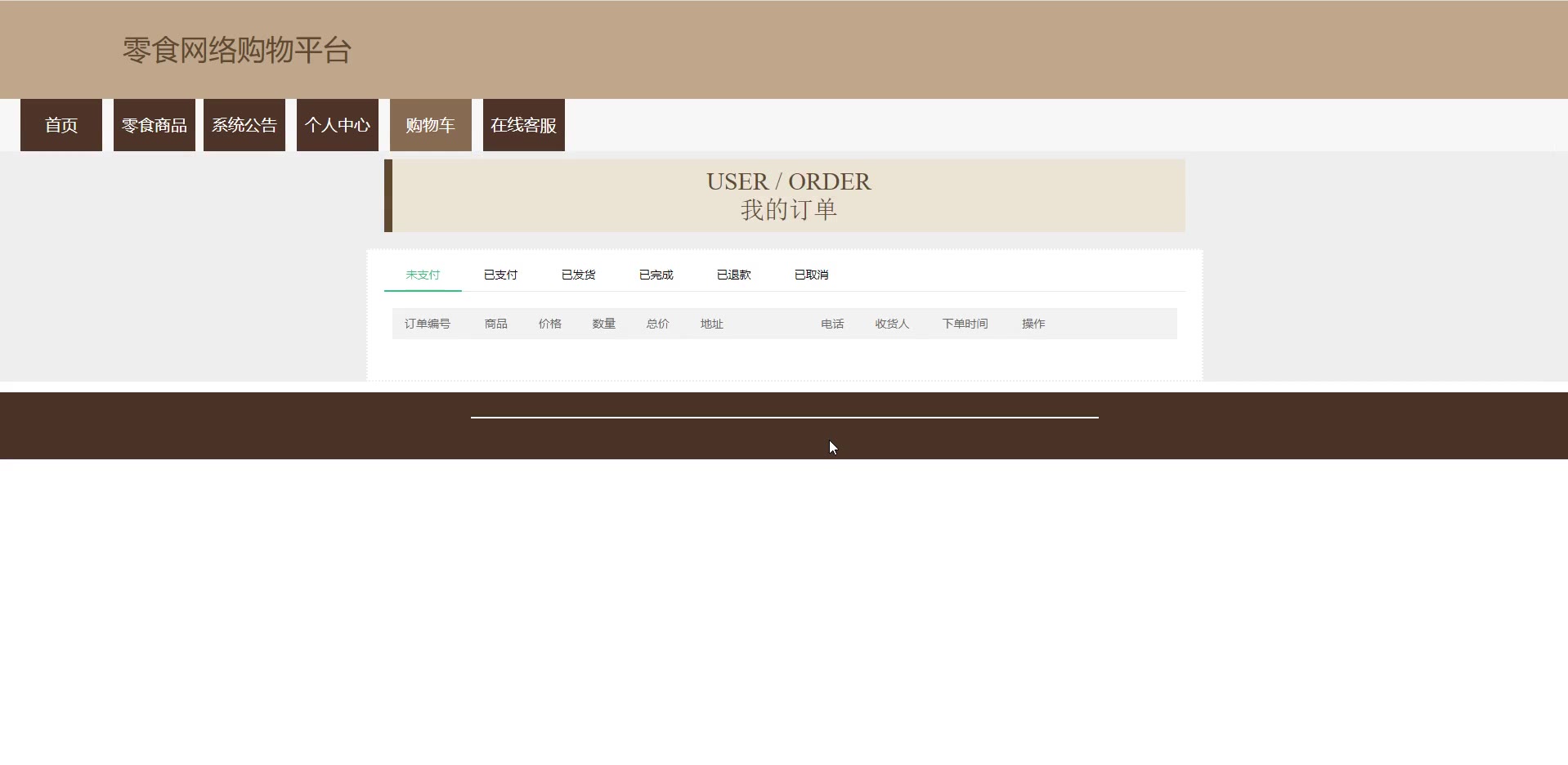Click the USER / ORDER heading text
This screenshot has height=765, width=1568.
789,181
